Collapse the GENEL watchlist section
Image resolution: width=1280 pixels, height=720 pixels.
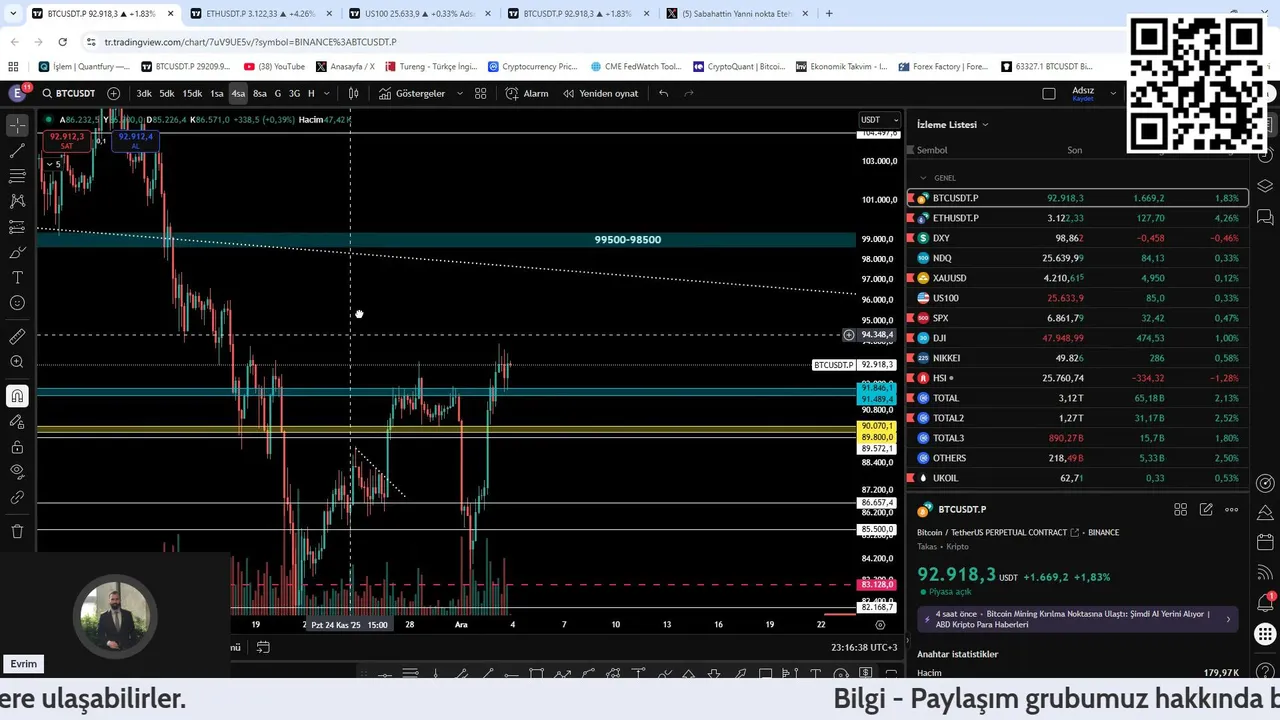pos(923,178)
